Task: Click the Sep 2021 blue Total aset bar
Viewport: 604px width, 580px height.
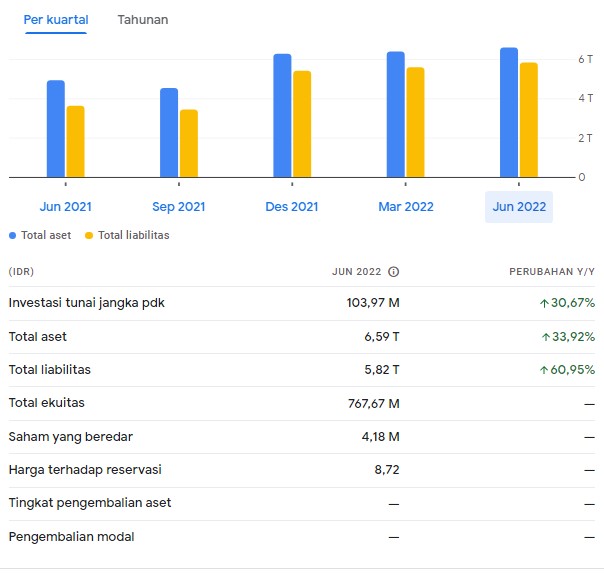Action: pos(169,132)
